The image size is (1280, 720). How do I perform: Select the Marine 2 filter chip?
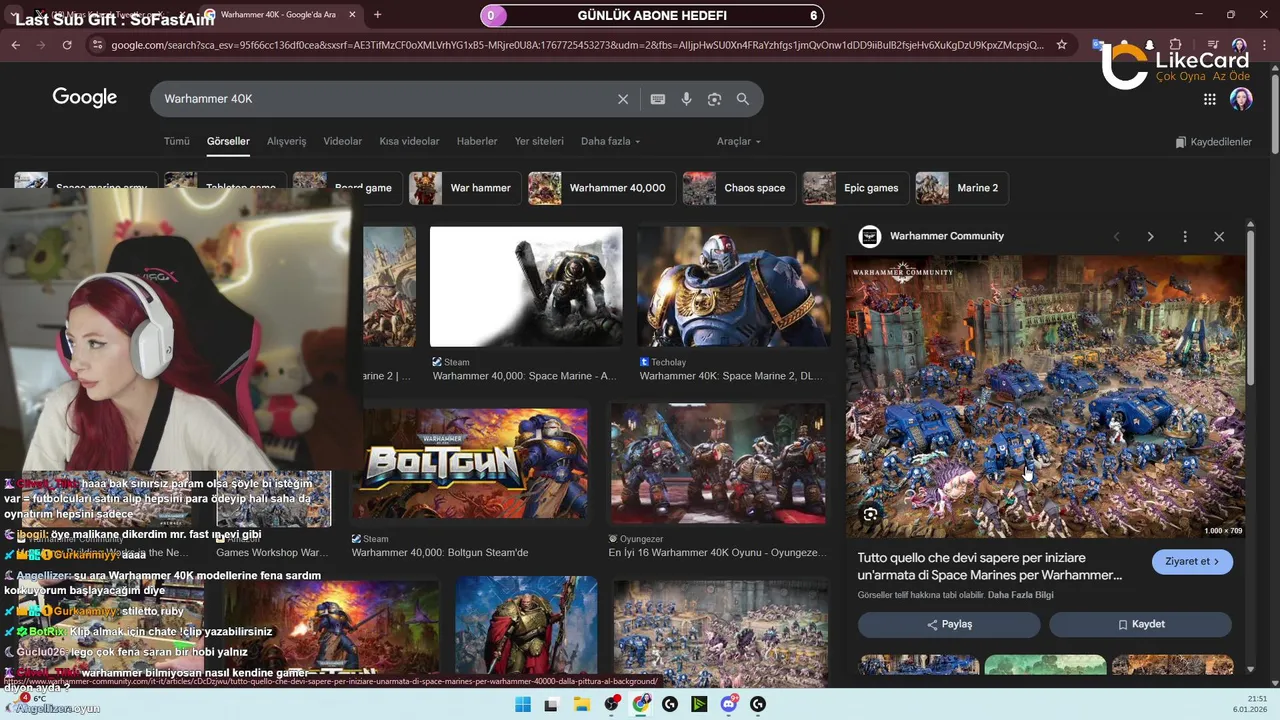tap(962, 188)
